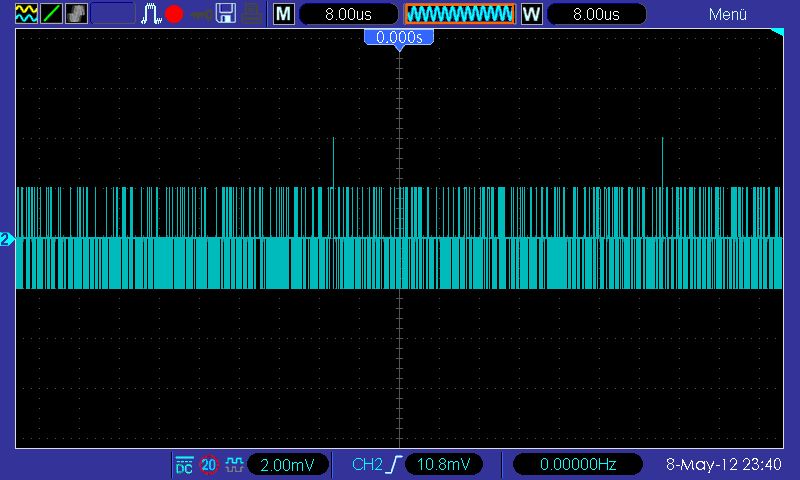Click the DC coupling icon
The height and width of the screenshot is (480, 800).
click(184, 465)
